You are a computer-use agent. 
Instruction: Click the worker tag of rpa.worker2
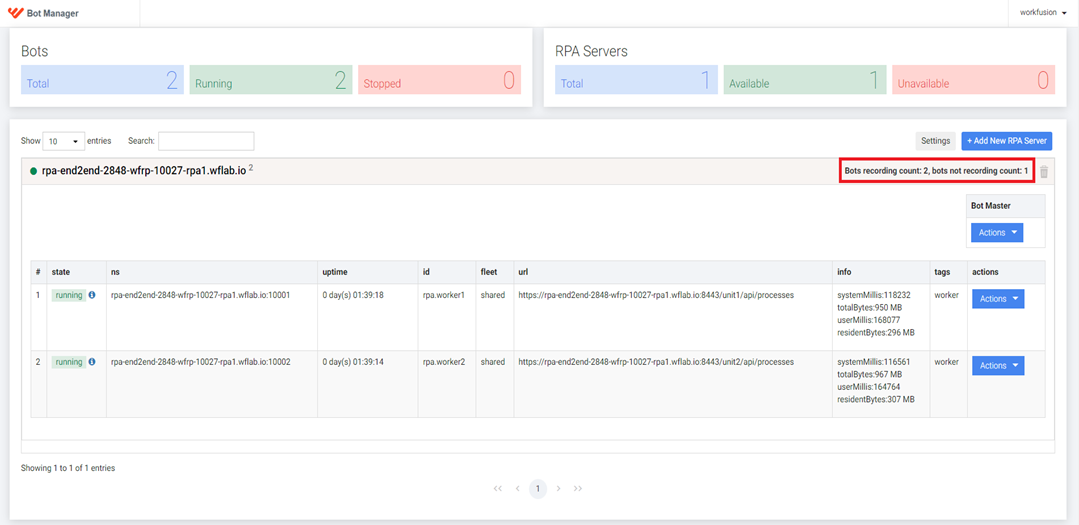click(x=945, y=361)
